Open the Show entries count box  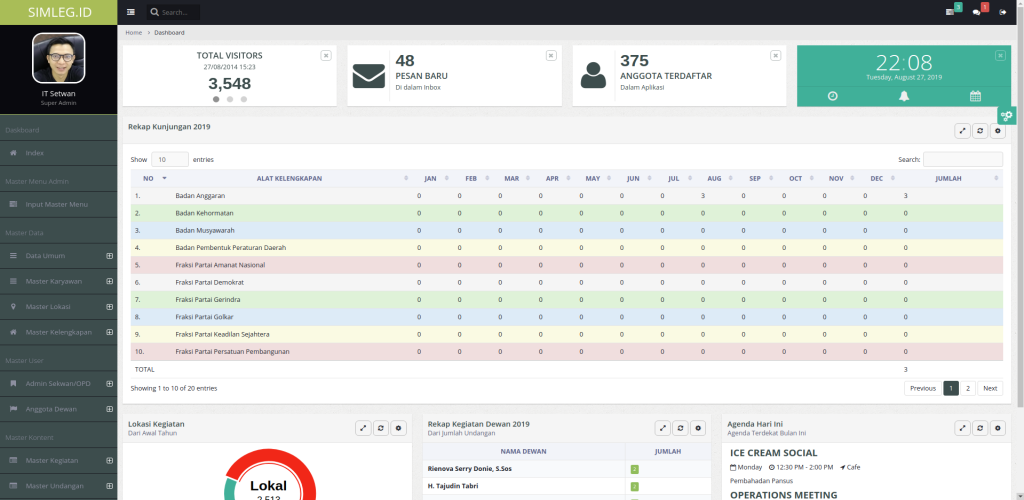(x=170, y=159)
